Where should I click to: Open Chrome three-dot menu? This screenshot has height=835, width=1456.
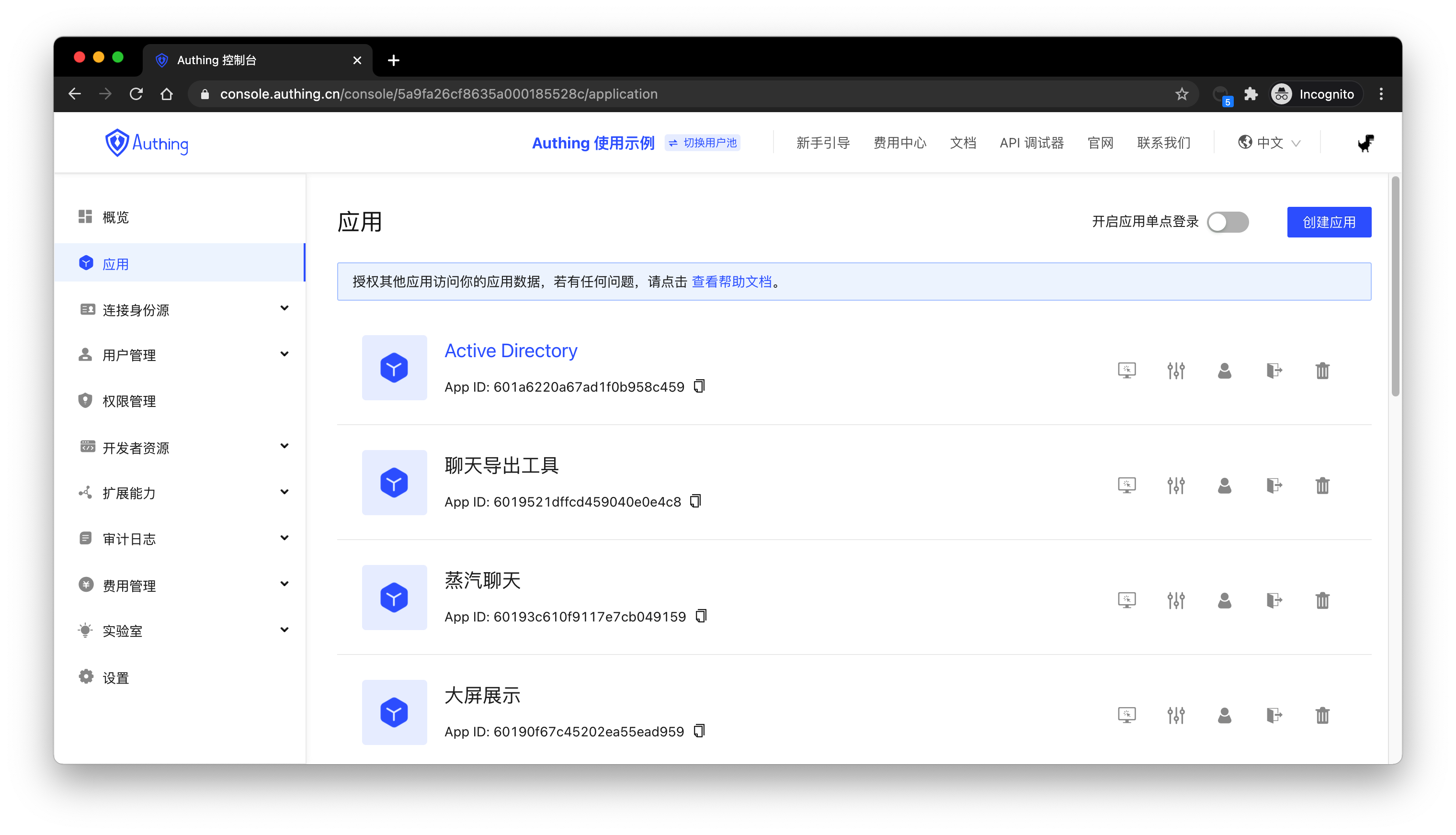1381,94
